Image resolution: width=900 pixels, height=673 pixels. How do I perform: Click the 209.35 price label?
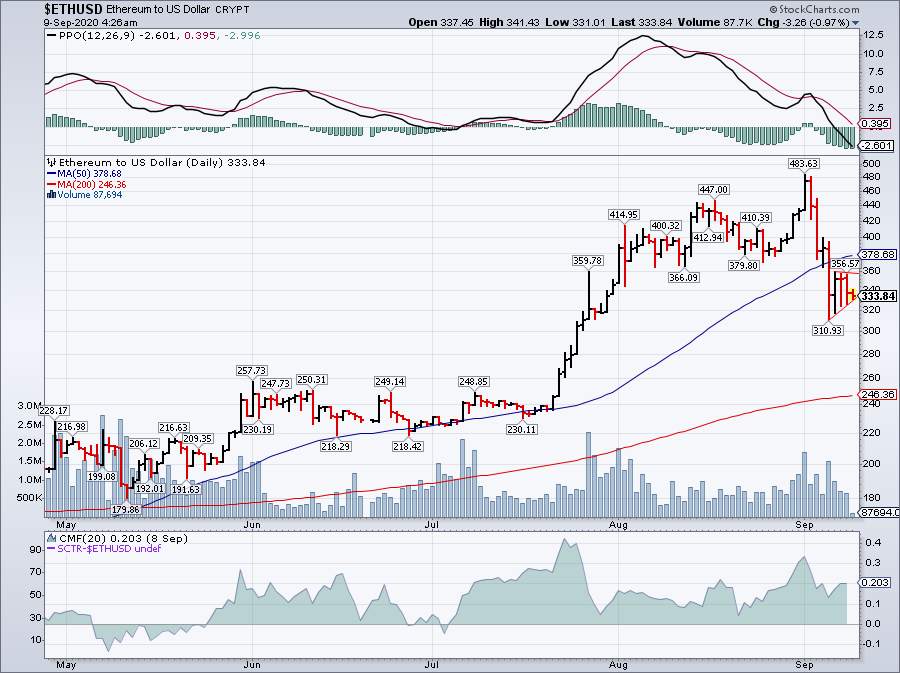198,438
